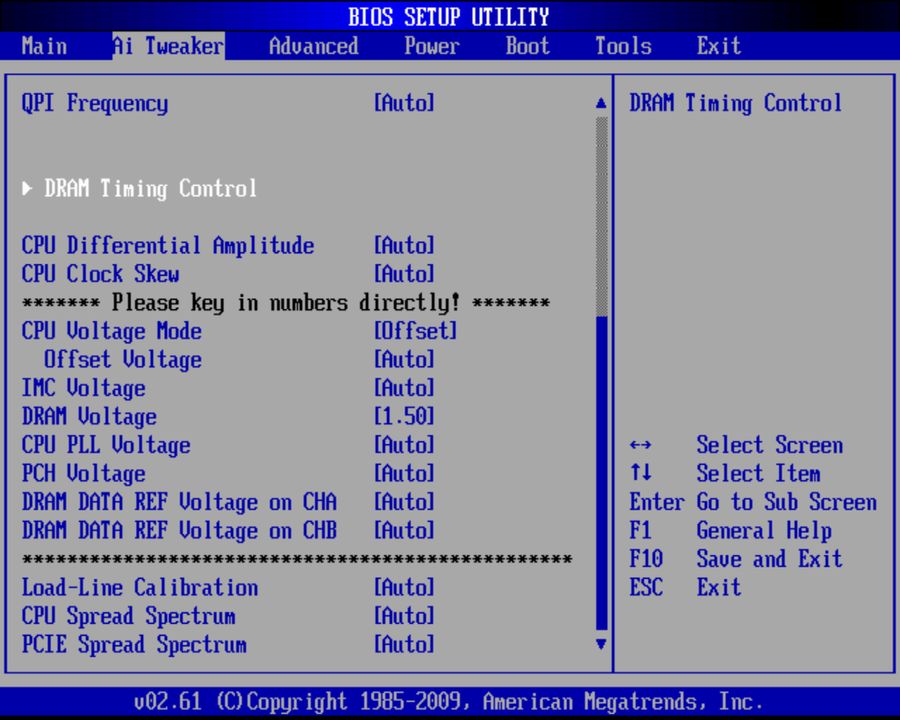Open the Main tab
This screenshot has width=900, height=720.
[x=44, y=46]
